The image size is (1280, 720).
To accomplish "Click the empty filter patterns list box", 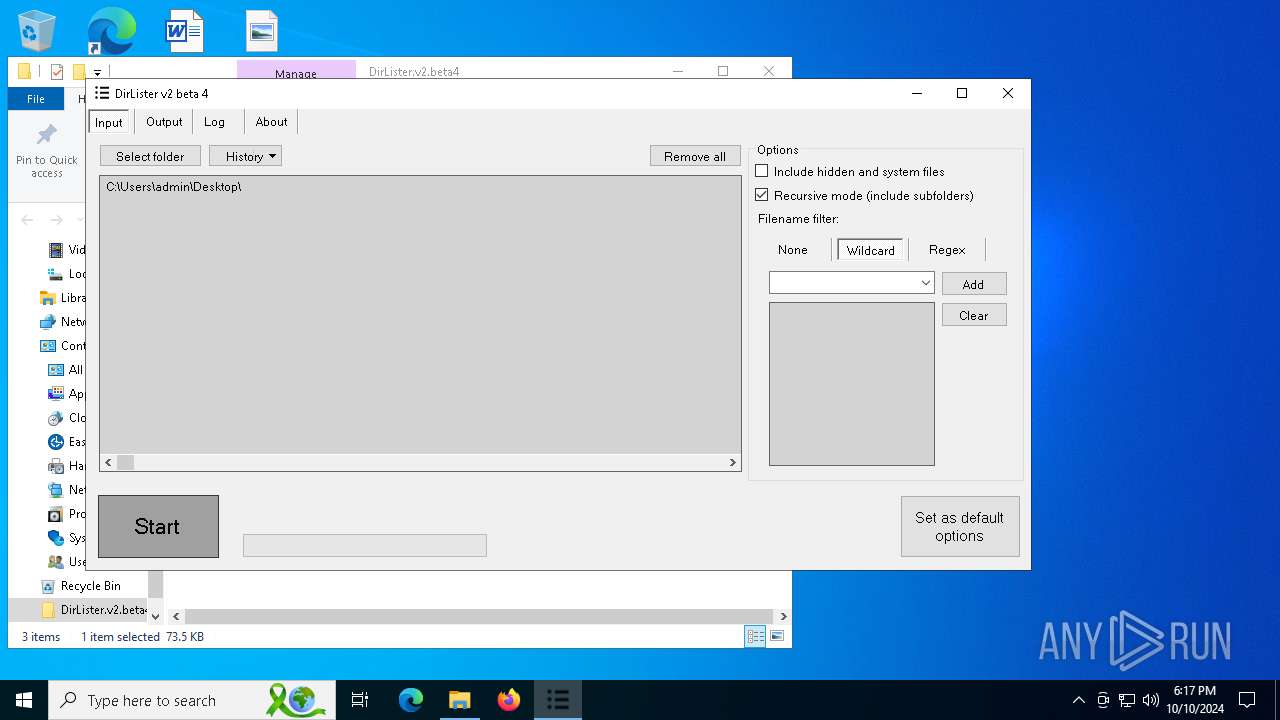I will (x=851, y=384).
